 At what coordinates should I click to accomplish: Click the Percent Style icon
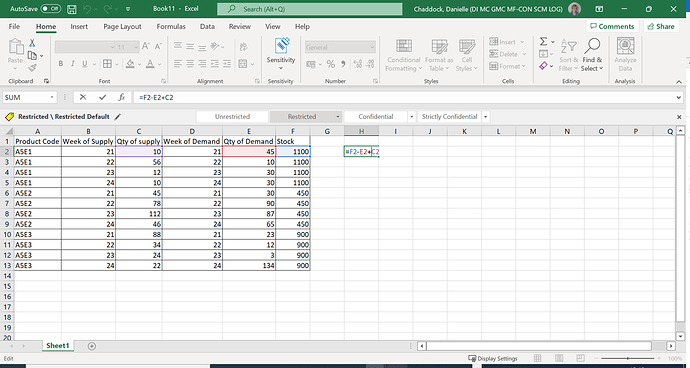[330, 64]
